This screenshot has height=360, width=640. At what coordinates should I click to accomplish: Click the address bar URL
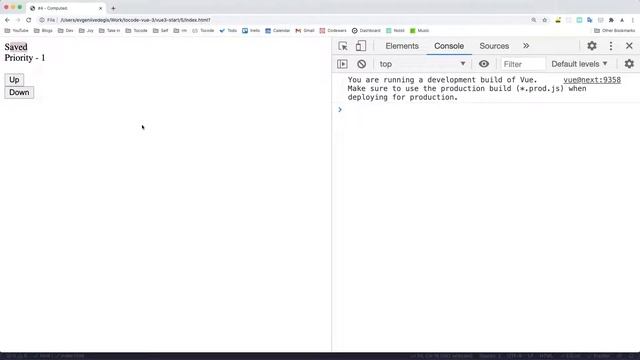coord(136,20)
